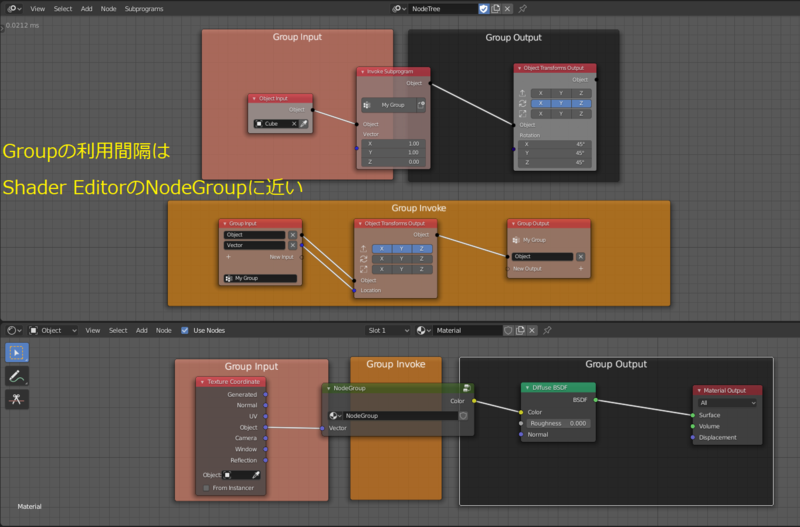Open the Slot 1 dropdown
Viewport: 800px width, 527px height.
(x=388, y=331)
